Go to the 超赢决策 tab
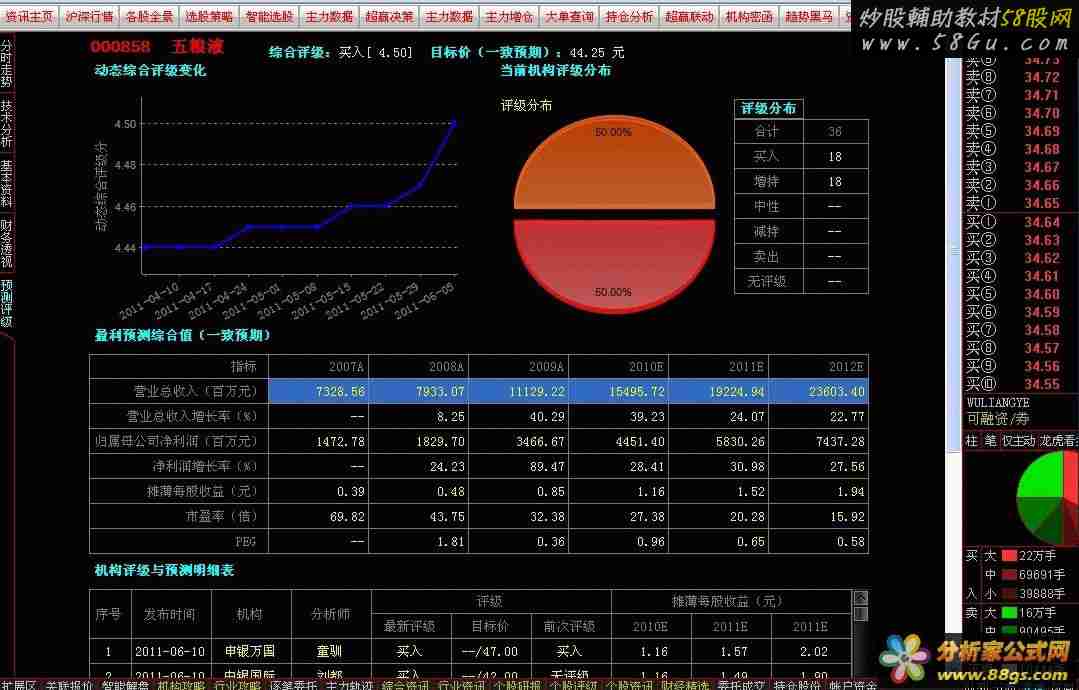Viewport: 1079px width, 690px height. click(x=389, y=17)
